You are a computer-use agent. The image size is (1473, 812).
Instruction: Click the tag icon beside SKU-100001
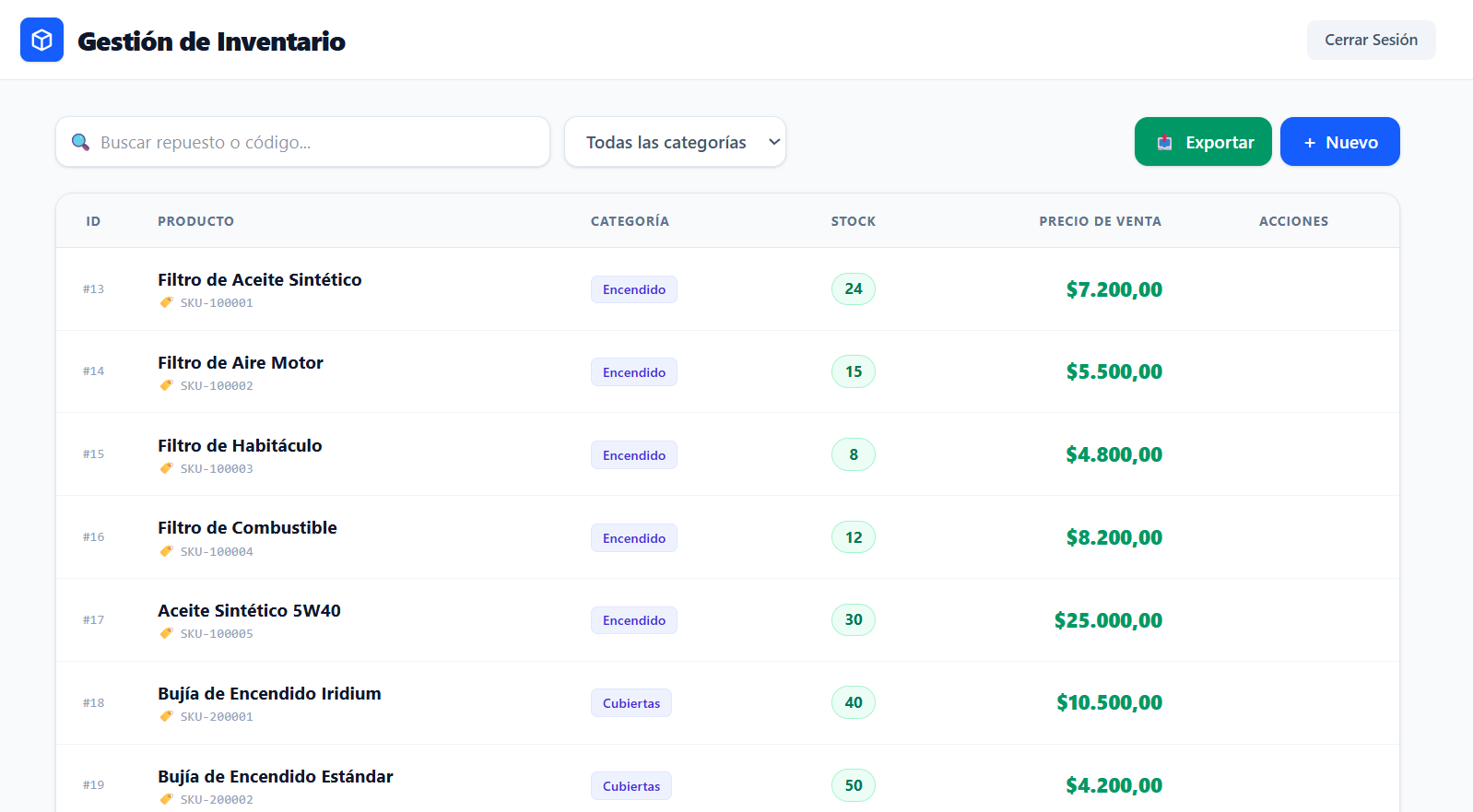(166, 302)
